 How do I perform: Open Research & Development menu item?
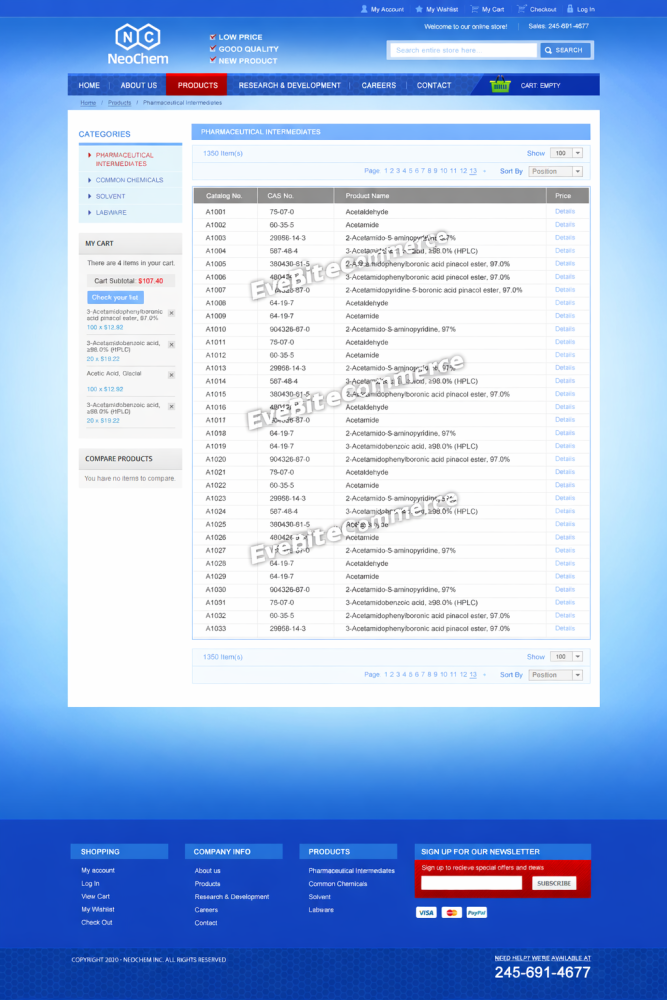(289, 85)
